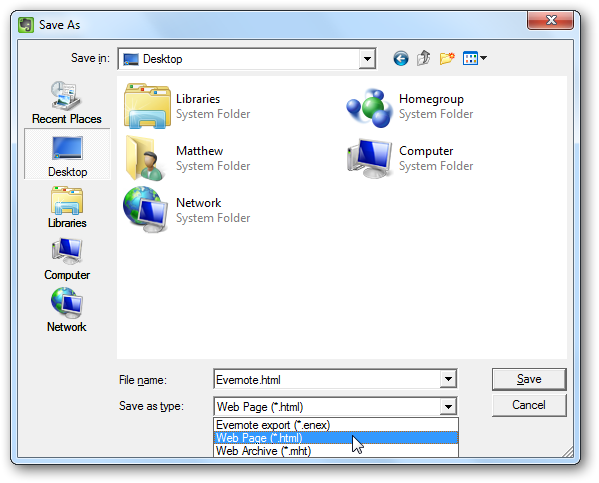This screenshot has width=599, height=483.
Task: Expand the File name dropdown arrow
Action: coord(448,379)
